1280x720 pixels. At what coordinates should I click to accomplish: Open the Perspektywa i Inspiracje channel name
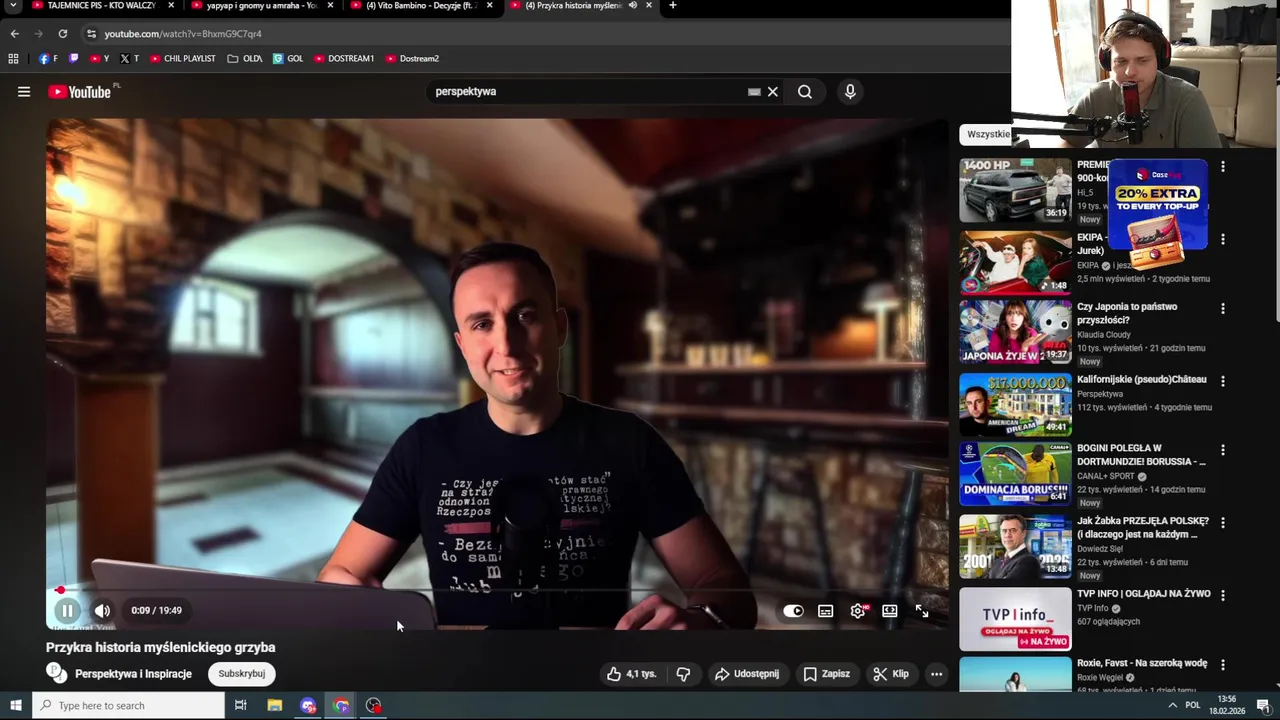click(x=133, y=674)
